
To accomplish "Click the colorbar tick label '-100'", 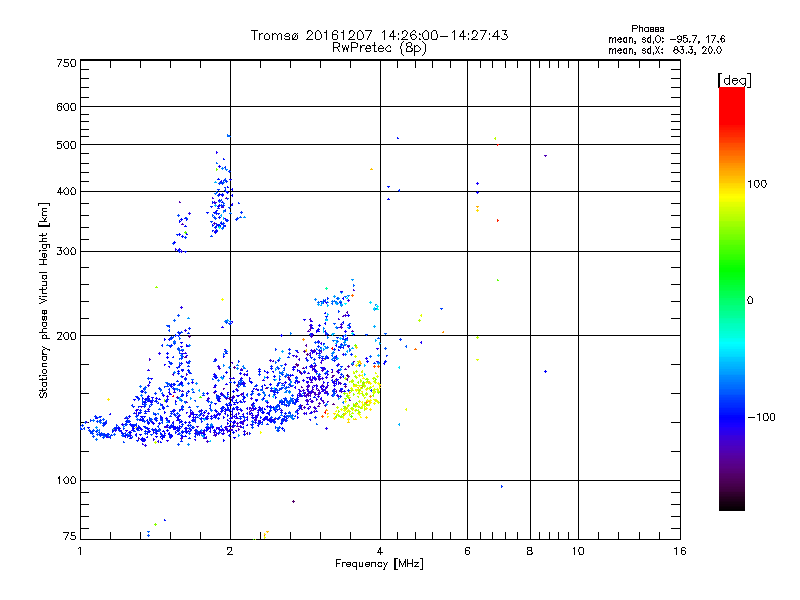I will click(761, 417).
